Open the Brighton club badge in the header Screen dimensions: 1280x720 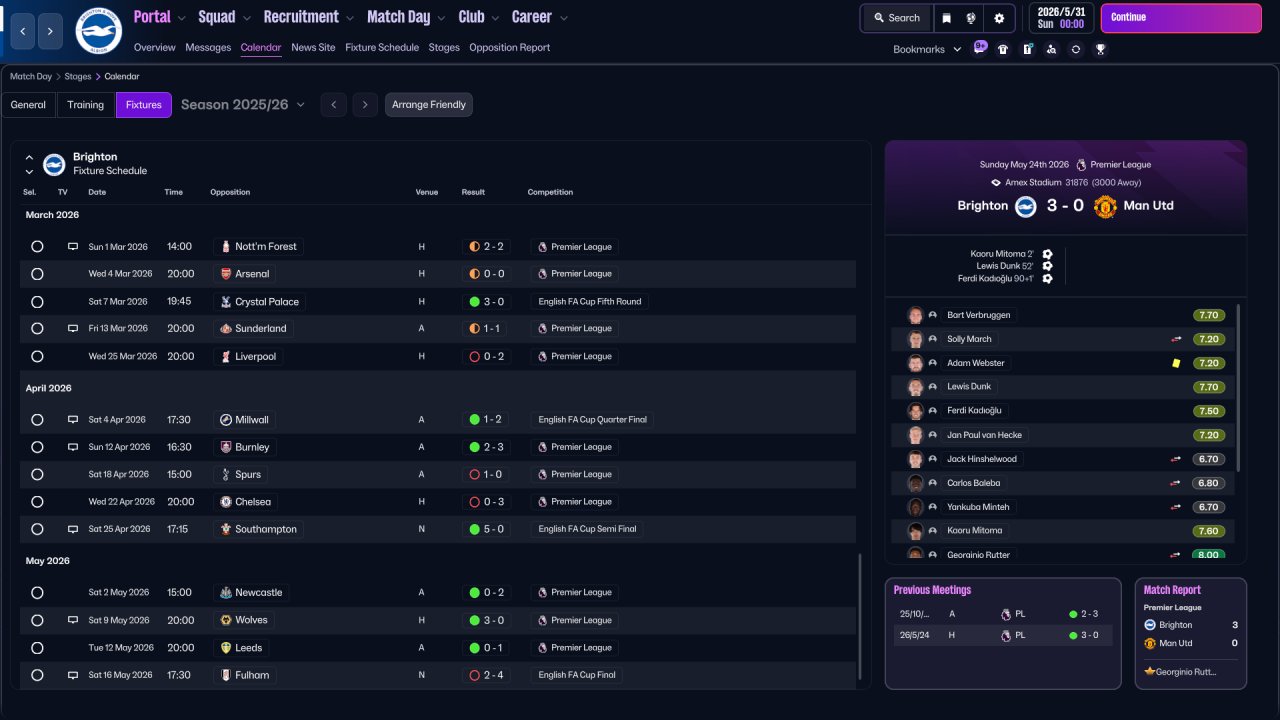(x=98, y=31)
